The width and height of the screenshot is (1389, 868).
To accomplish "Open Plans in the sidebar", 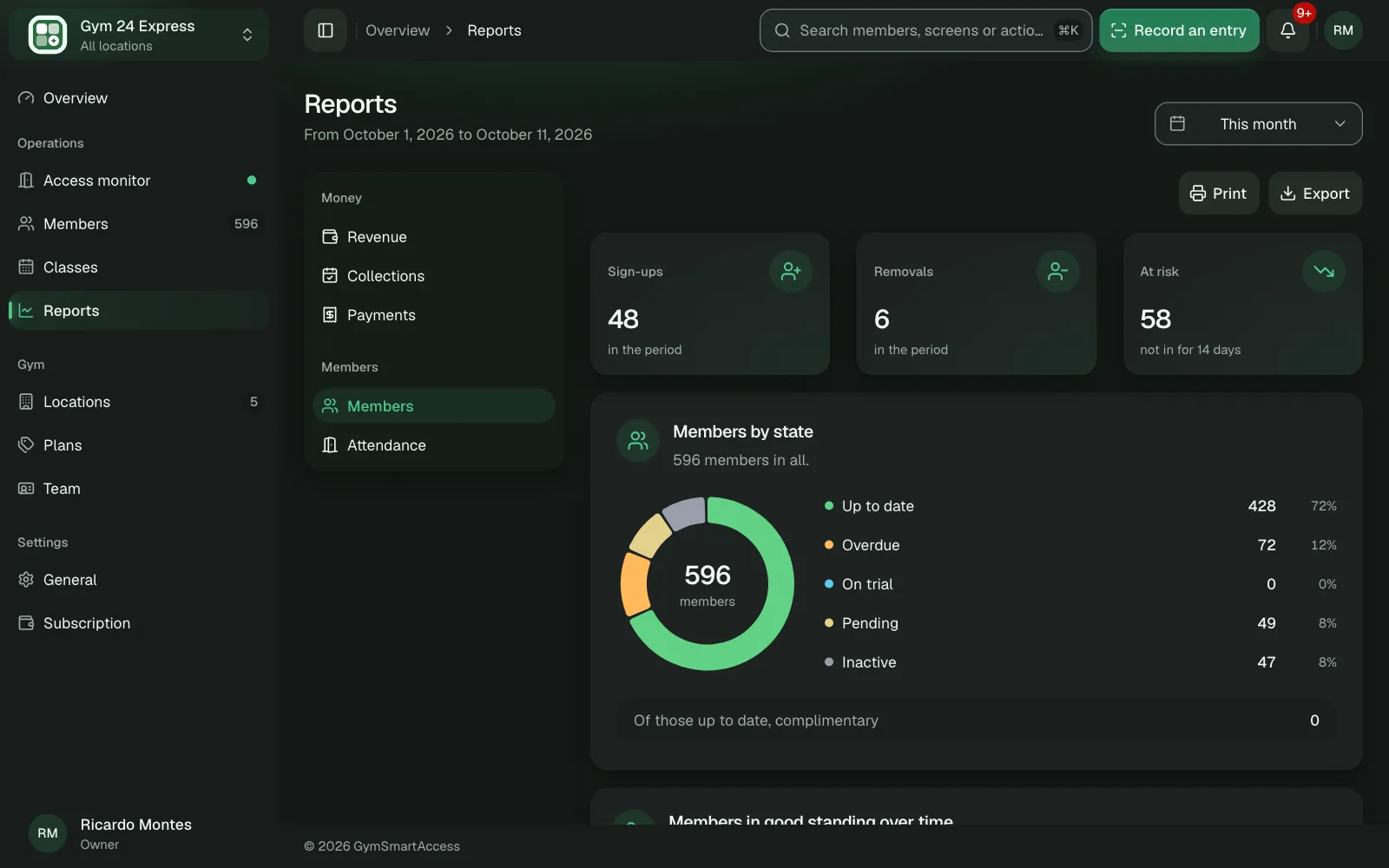I will pos(139,445).
